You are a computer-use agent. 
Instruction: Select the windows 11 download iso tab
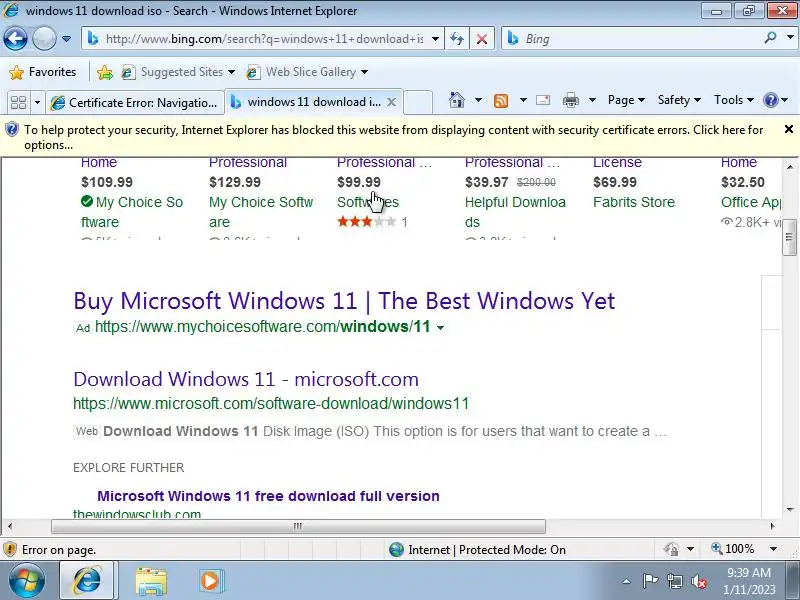(x=306, y=102)
